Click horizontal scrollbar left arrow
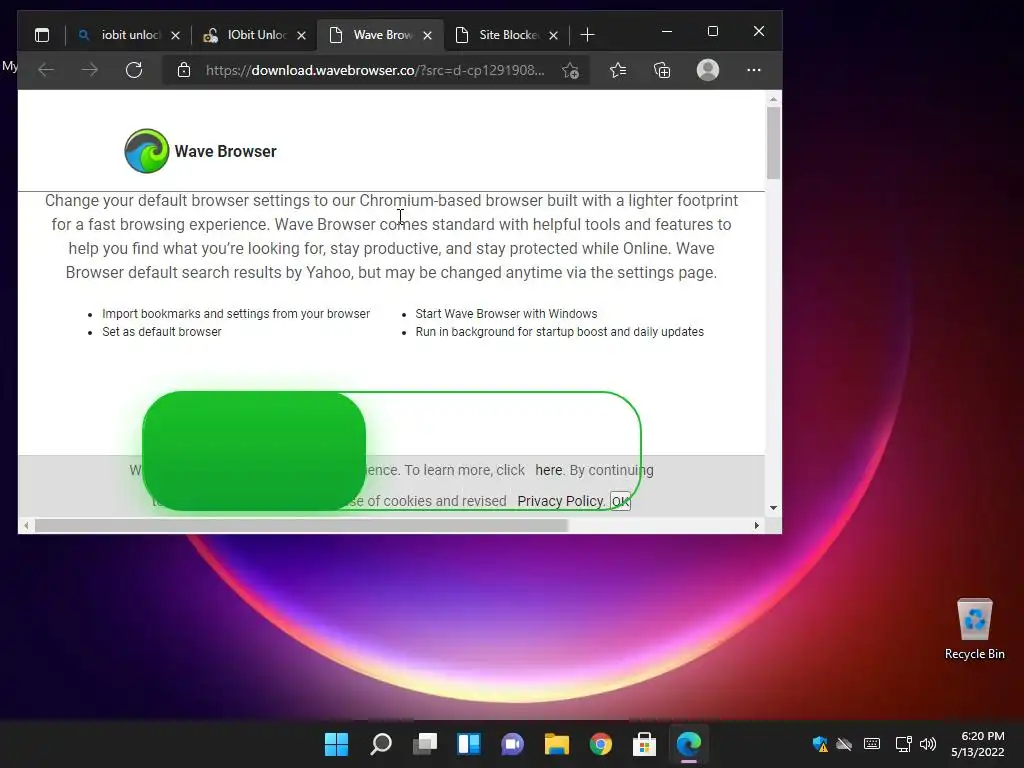Screen dimensions: 1024x768 [26, 525]
